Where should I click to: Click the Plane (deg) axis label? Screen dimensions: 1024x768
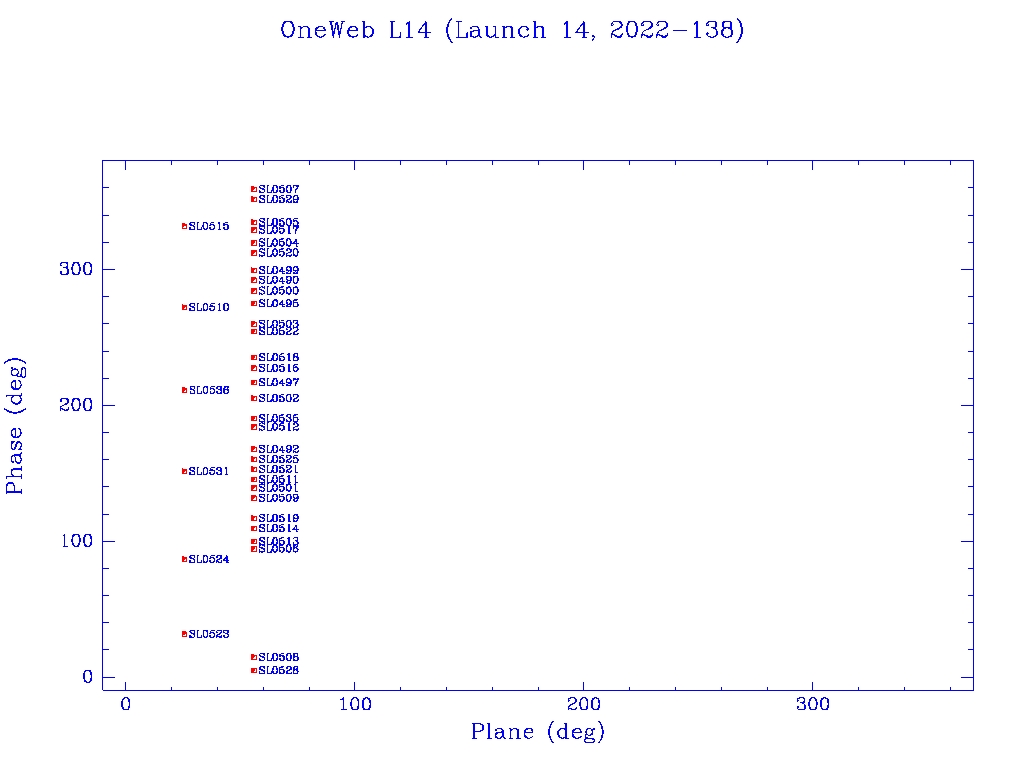tap(537, 731)
